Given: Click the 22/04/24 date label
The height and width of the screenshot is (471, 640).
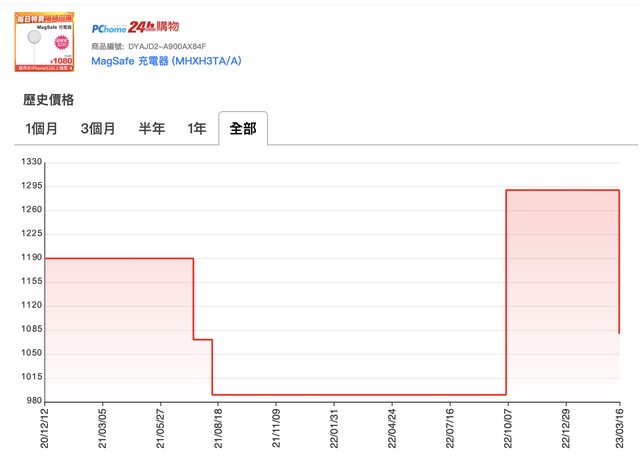Looking at the screenshot, I should pyautogui.click(x=392, y=428).
